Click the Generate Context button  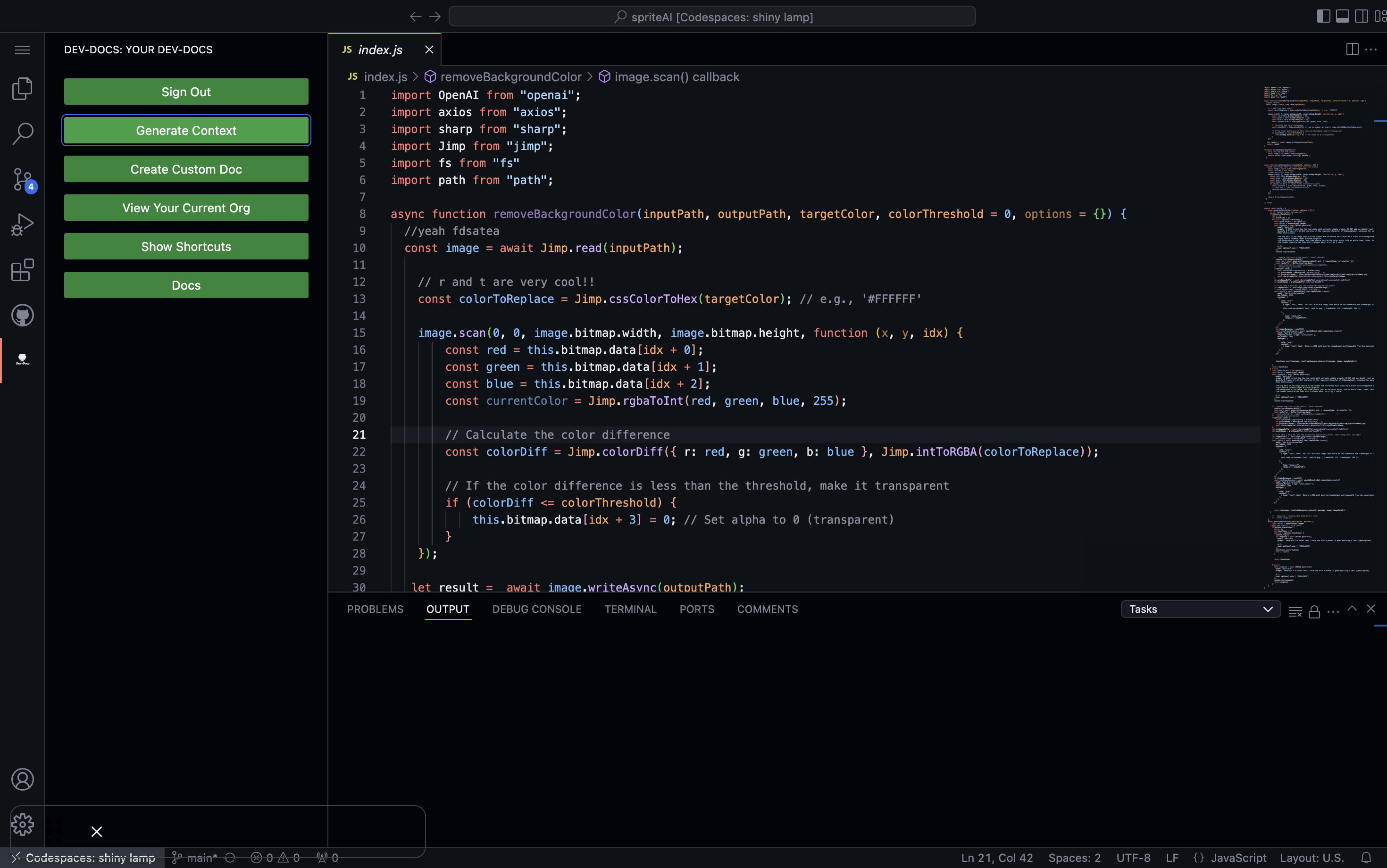tap(186, 130)
